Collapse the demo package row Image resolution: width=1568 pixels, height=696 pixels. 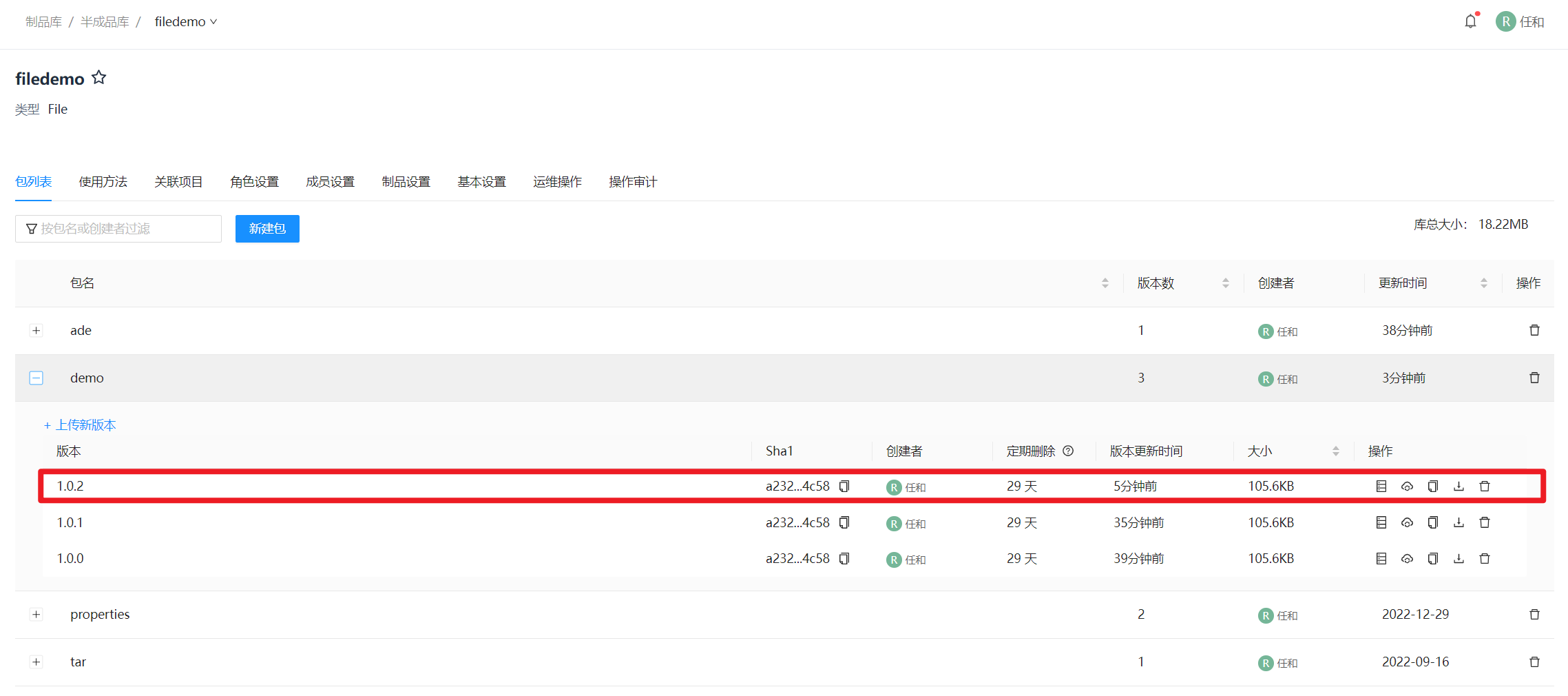pos(36,378)
